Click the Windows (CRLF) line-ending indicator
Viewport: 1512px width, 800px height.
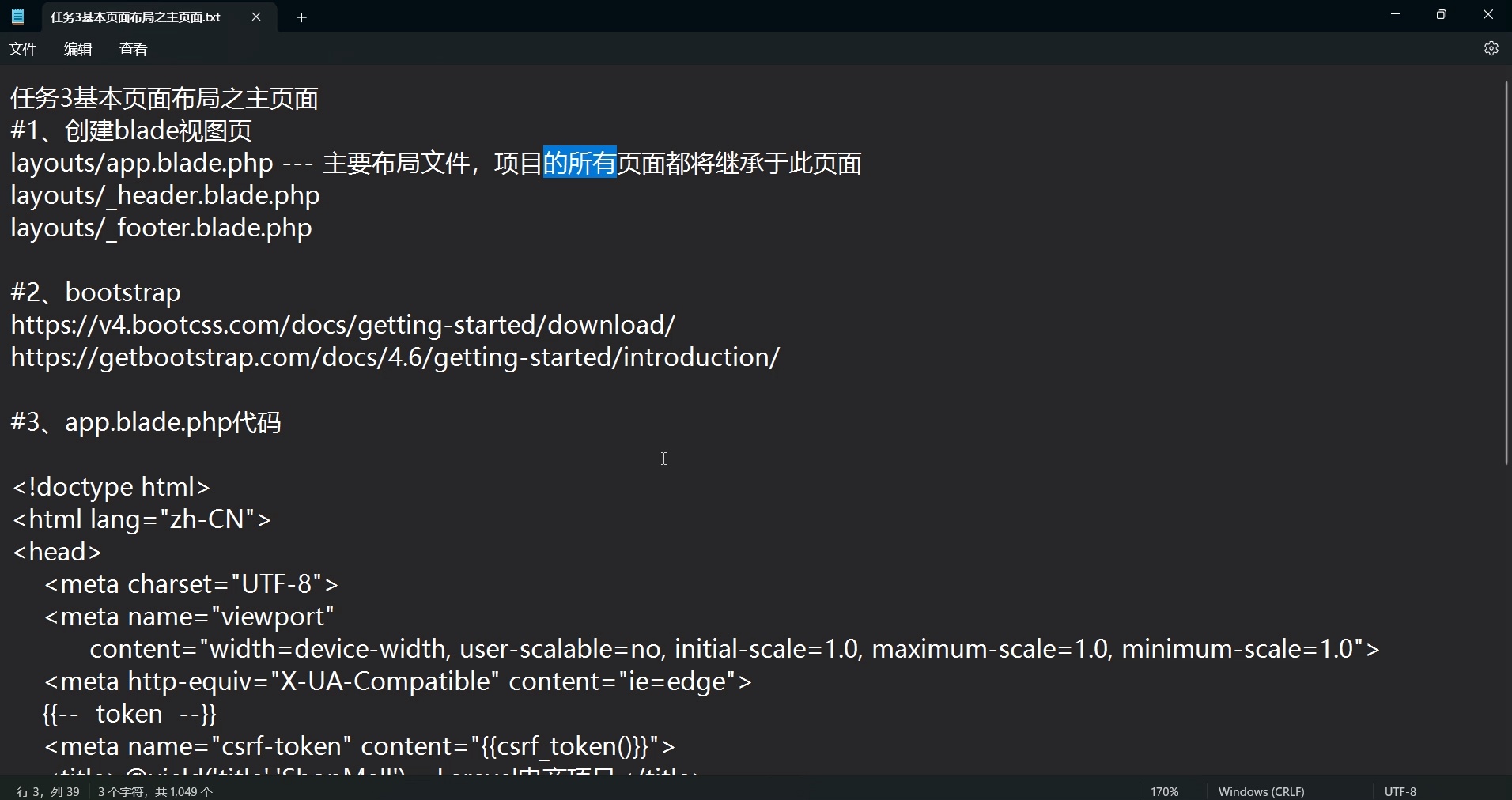1261,791
